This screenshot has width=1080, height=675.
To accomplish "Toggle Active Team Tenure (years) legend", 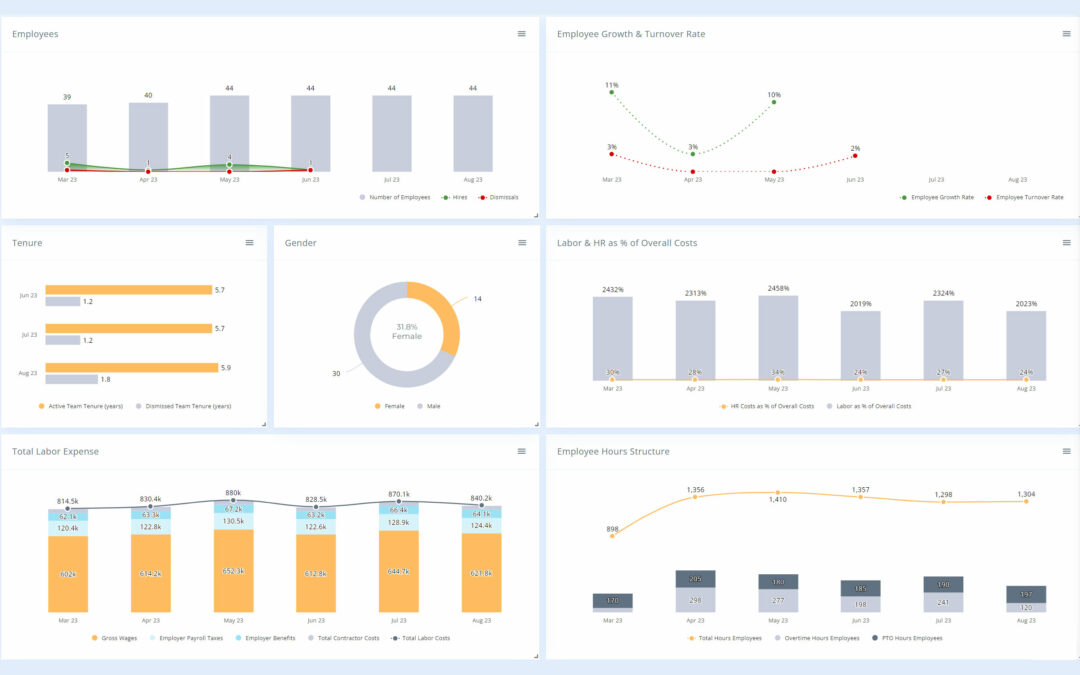I will coord(81,406).
